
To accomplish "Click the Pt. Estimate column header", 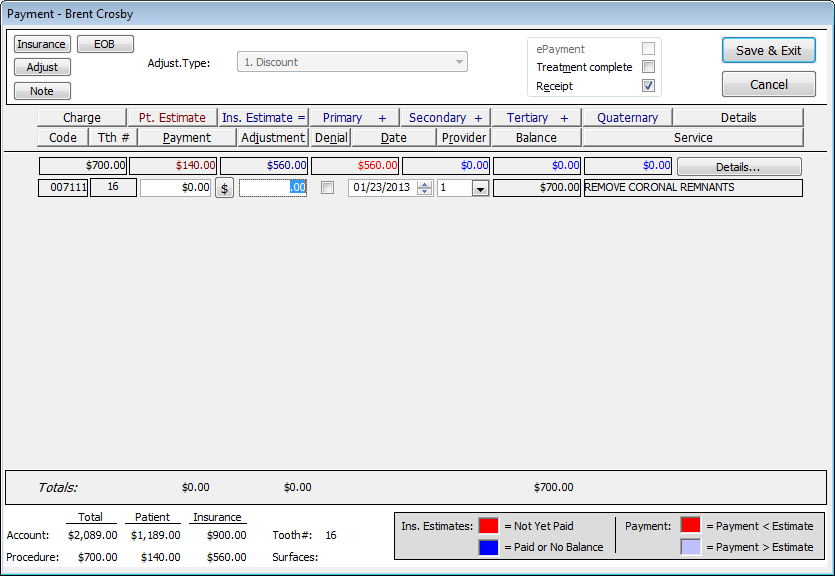I will tap(173, 118).
